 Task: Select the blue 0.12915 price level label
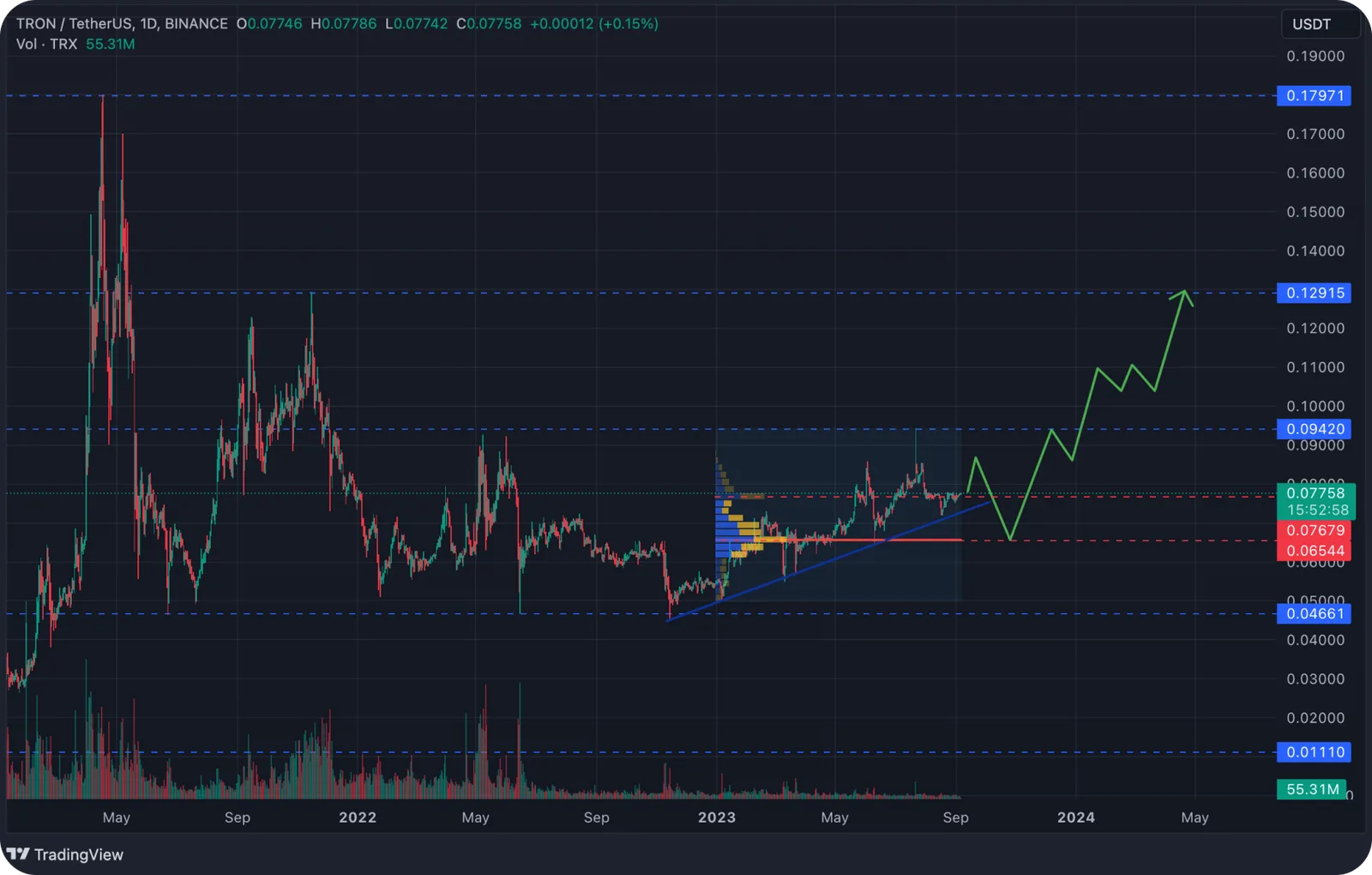coord(1314,293)
